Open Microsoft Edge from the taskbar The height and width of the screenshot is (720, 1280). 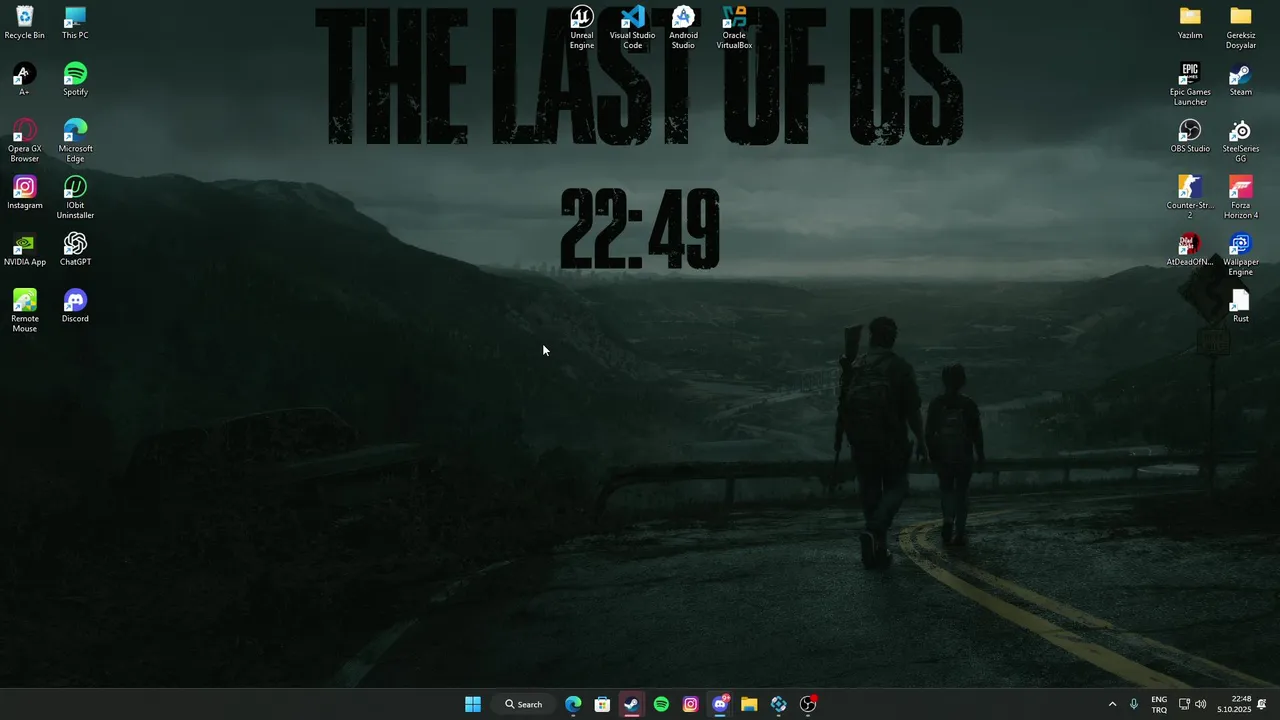coord(573,704)
